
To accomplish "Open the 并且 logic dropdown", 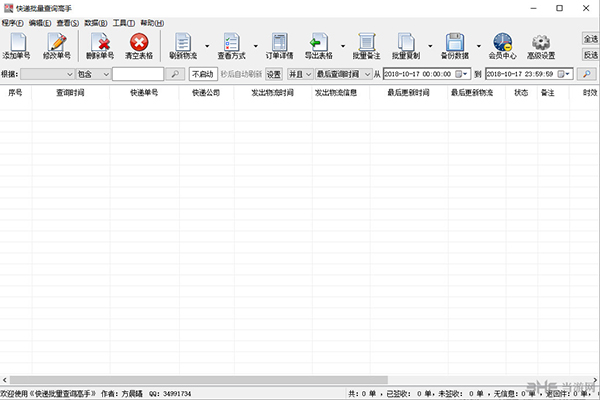I will (x=300, y=74).
